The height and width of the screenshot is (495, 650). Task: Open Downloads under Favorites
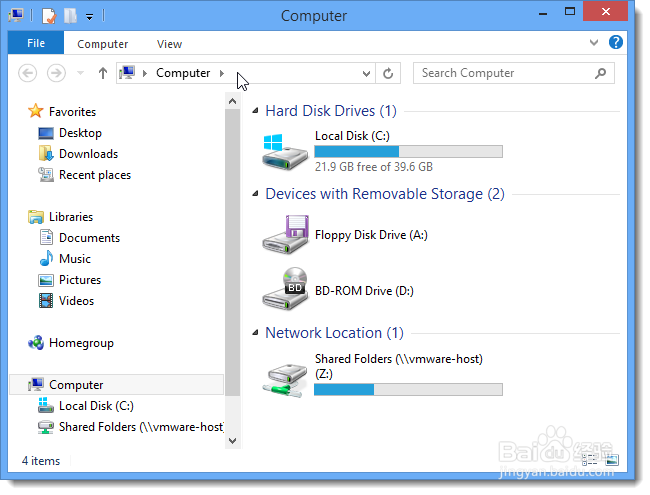(88, 154)
